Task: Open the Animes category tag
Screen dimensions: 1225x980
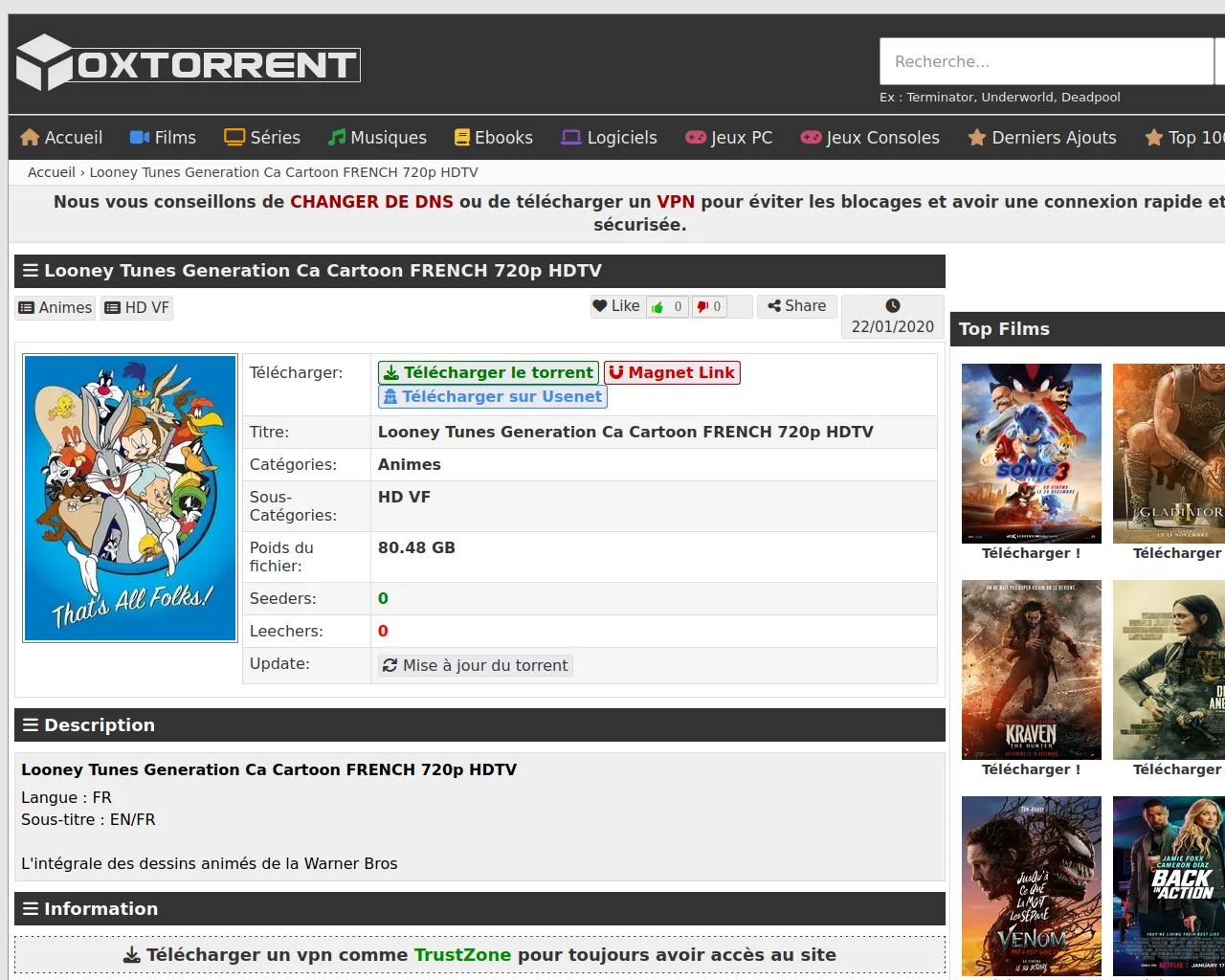Action: coord(56,307)
